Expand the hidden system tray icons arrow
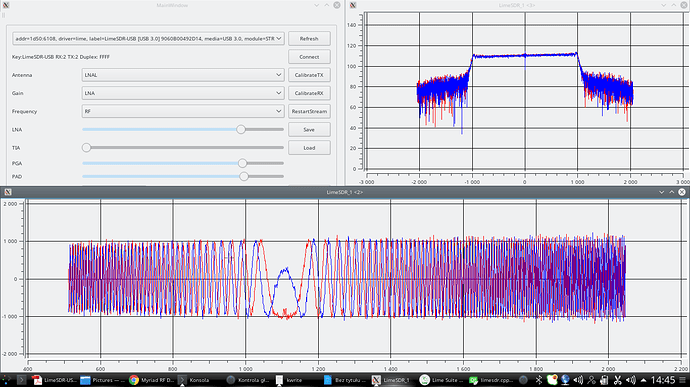Viewport: 690px width, 387px height. 643,380
